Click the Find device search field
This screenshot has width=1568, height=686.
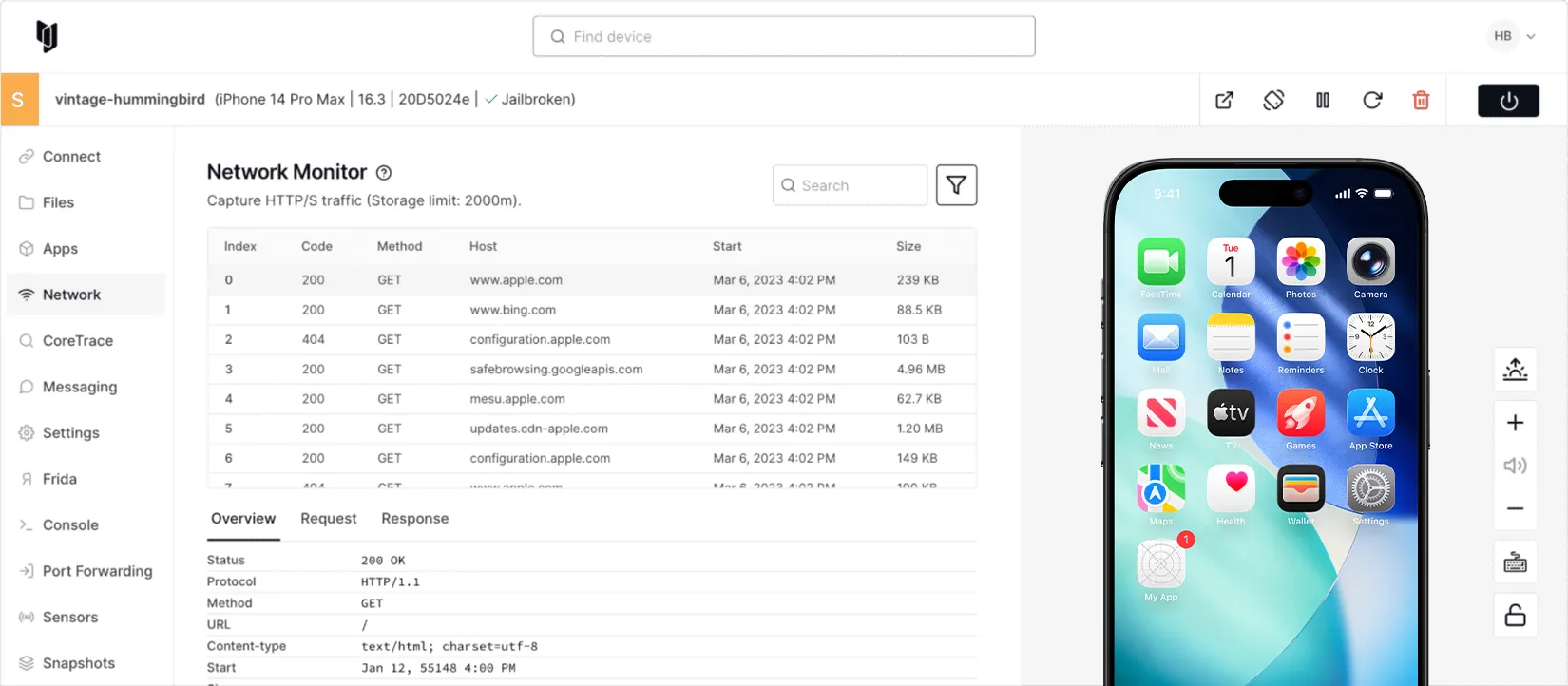783,36
